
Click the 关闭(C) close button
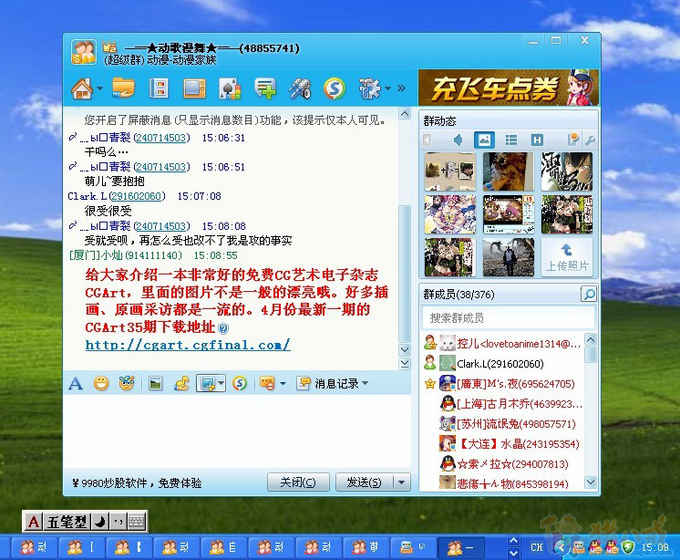click(x=298, y=482)
